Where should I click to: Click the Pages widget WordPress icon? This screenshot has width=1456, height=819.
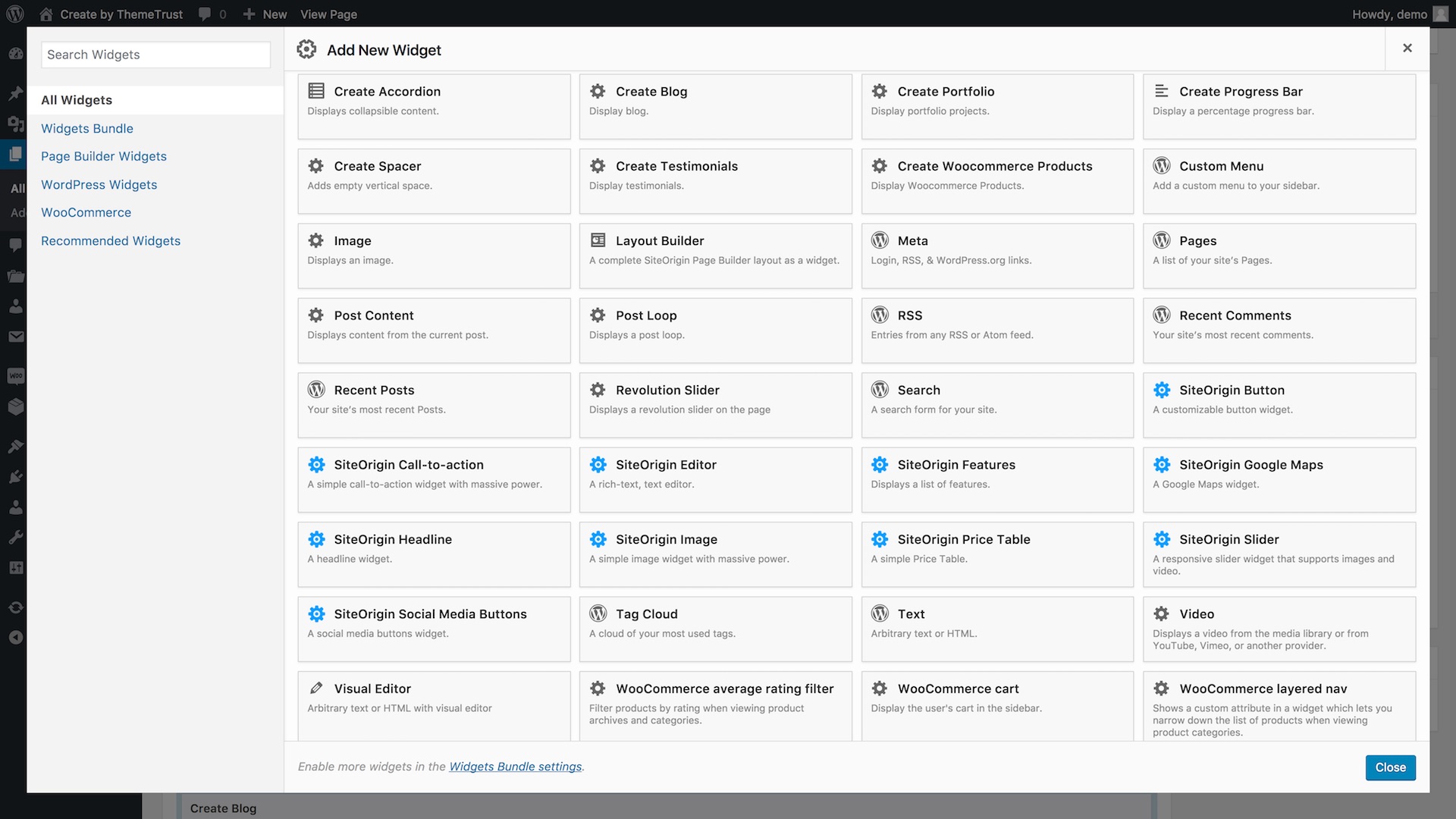[1161, 240]
